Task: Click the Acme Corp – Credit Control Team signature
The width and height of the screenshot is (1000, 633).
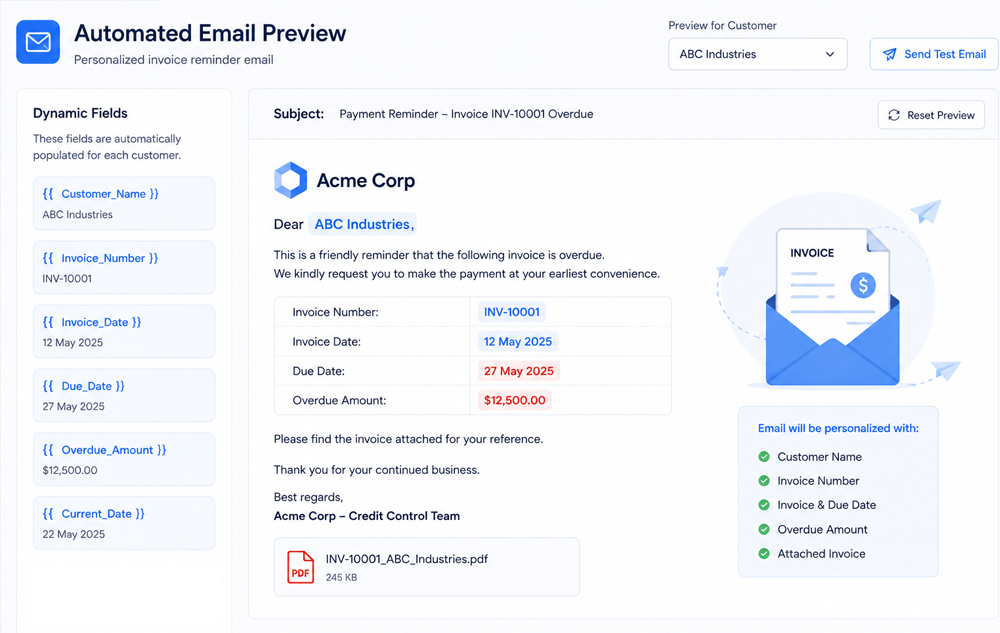Action: coord(367,516)
